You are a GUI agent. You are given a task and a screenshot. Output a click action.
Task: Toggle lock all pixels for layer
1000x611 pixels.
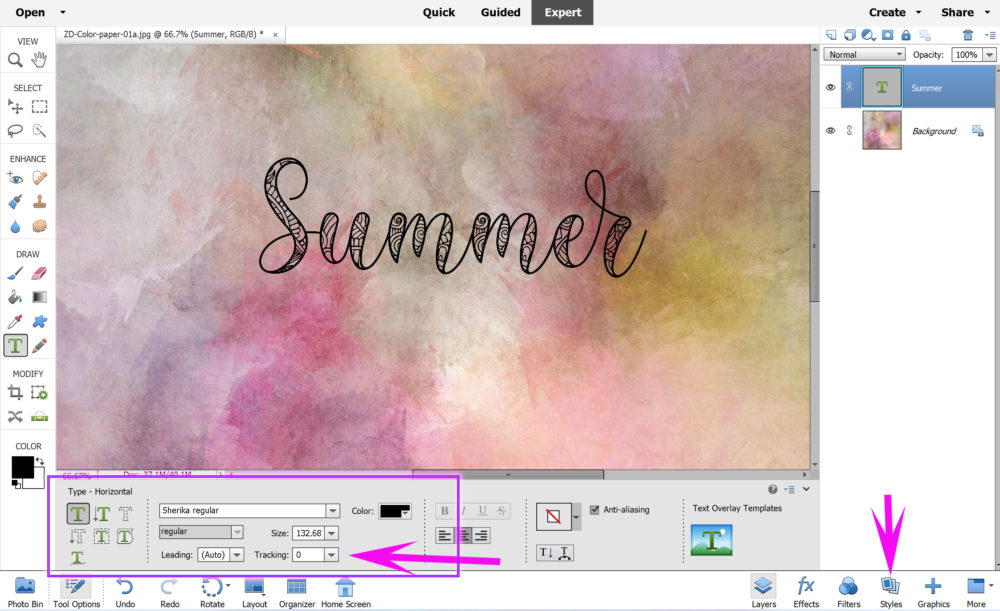906,35
